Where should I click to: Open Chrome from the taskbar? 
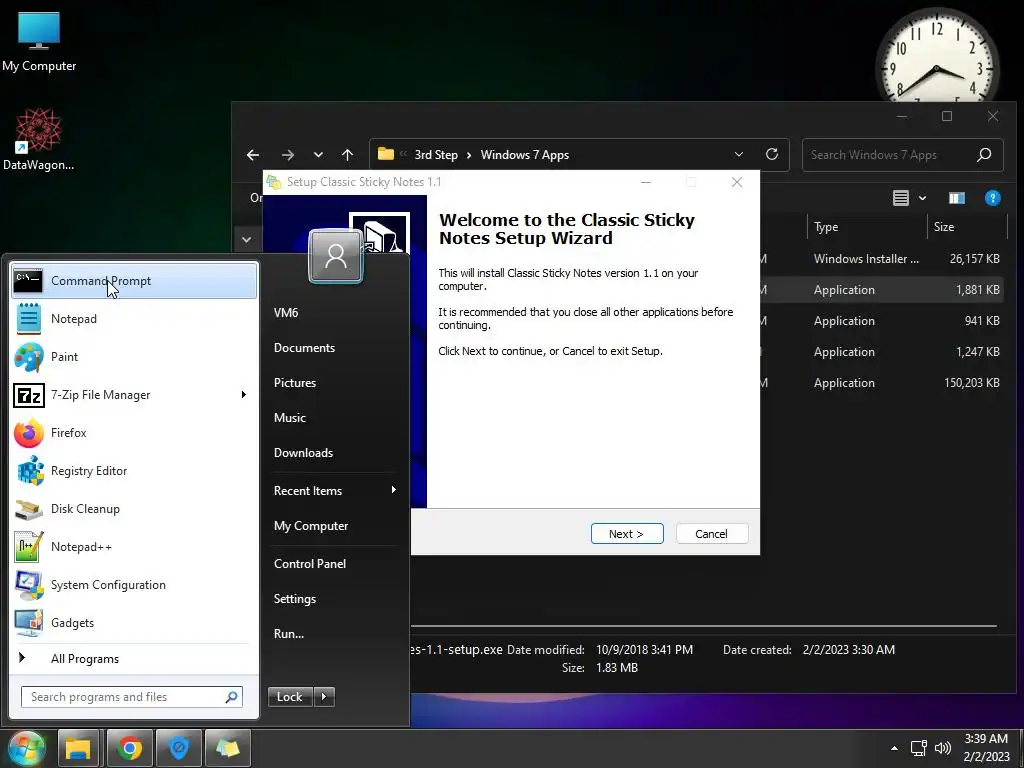pyautogui.click(x=129, y=748)
